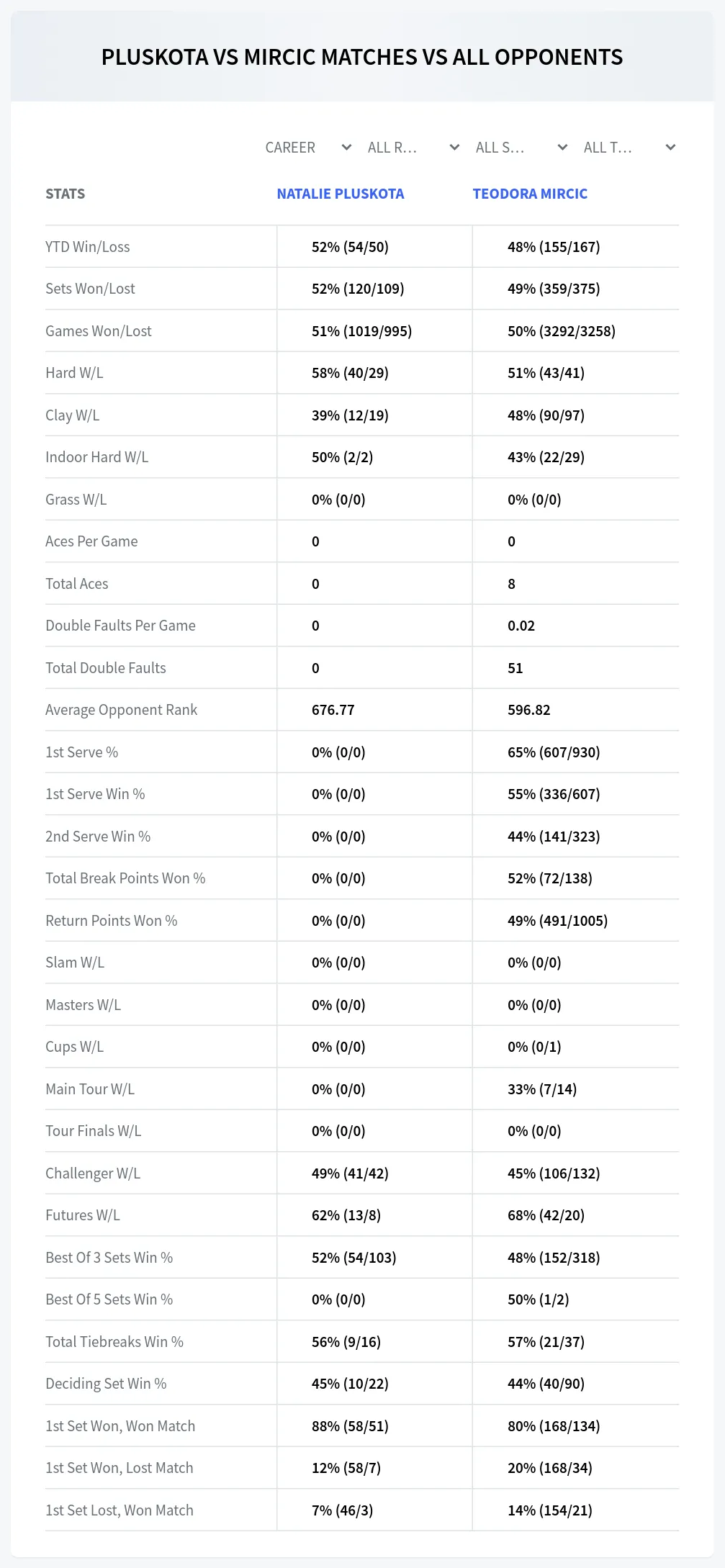This screenshot has width=725, height=1568.
Task: Click the chevron arrow beside ALL T...
Action: pyautogui.click(x=670, y=148)
